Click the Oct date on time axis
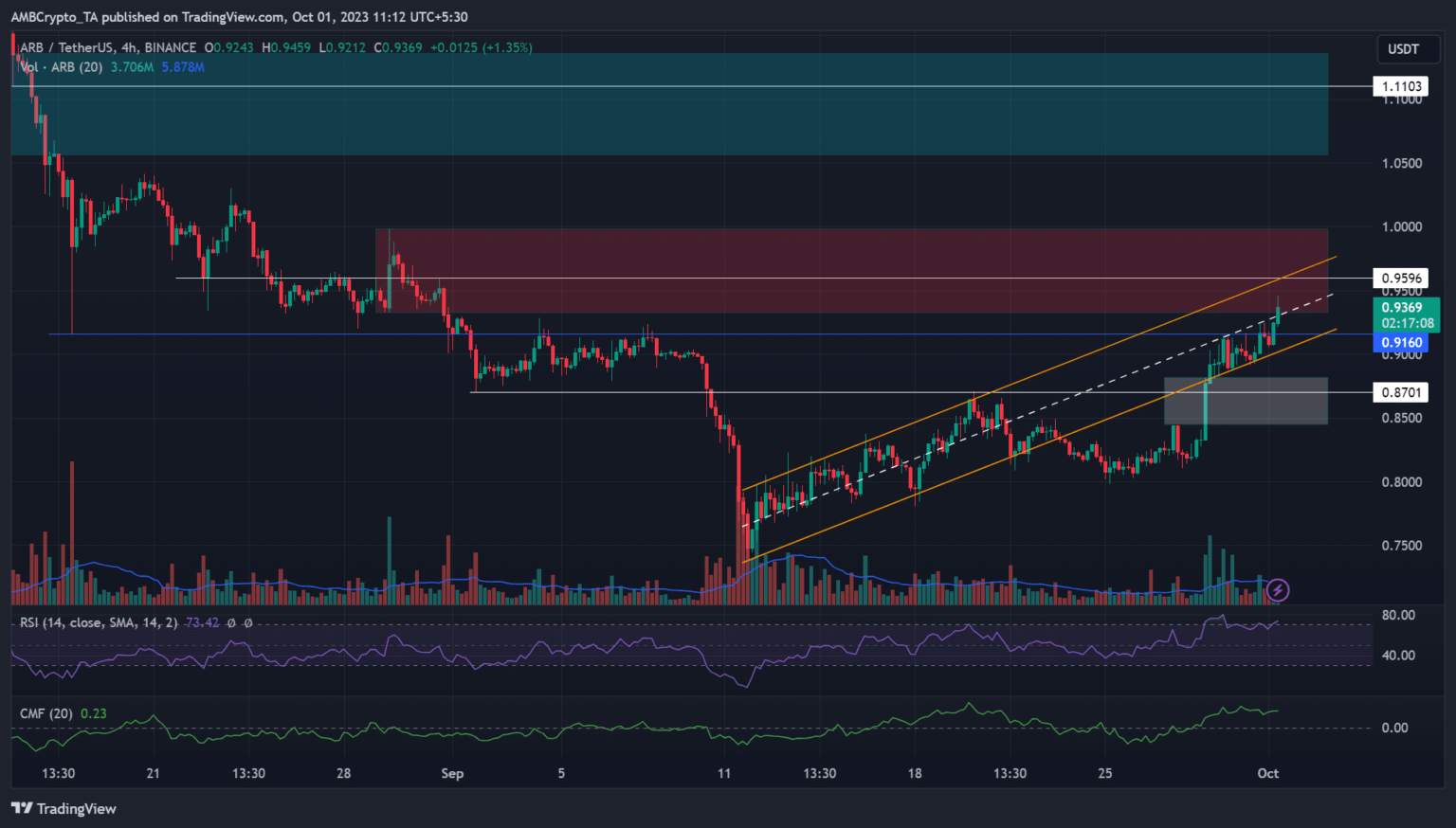This screenshot has width=1456, height=828. [1267, 773]
